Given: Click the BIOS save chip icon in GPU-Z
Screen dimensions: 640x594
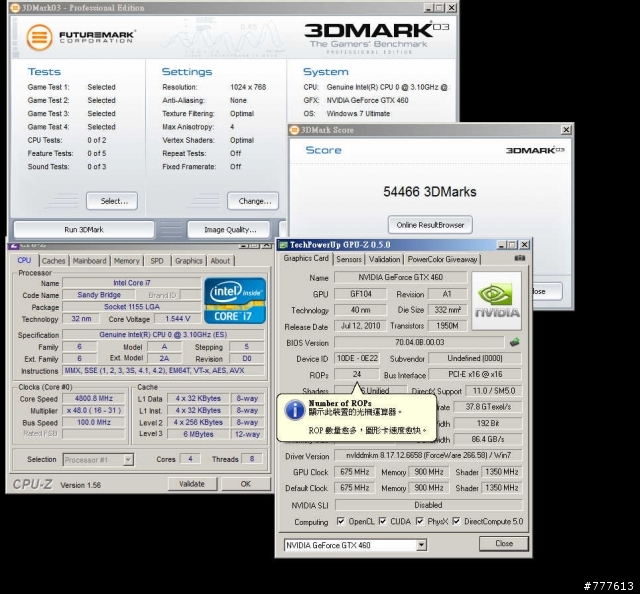Looking at the screenshot, I should click(x=515, y=342).
